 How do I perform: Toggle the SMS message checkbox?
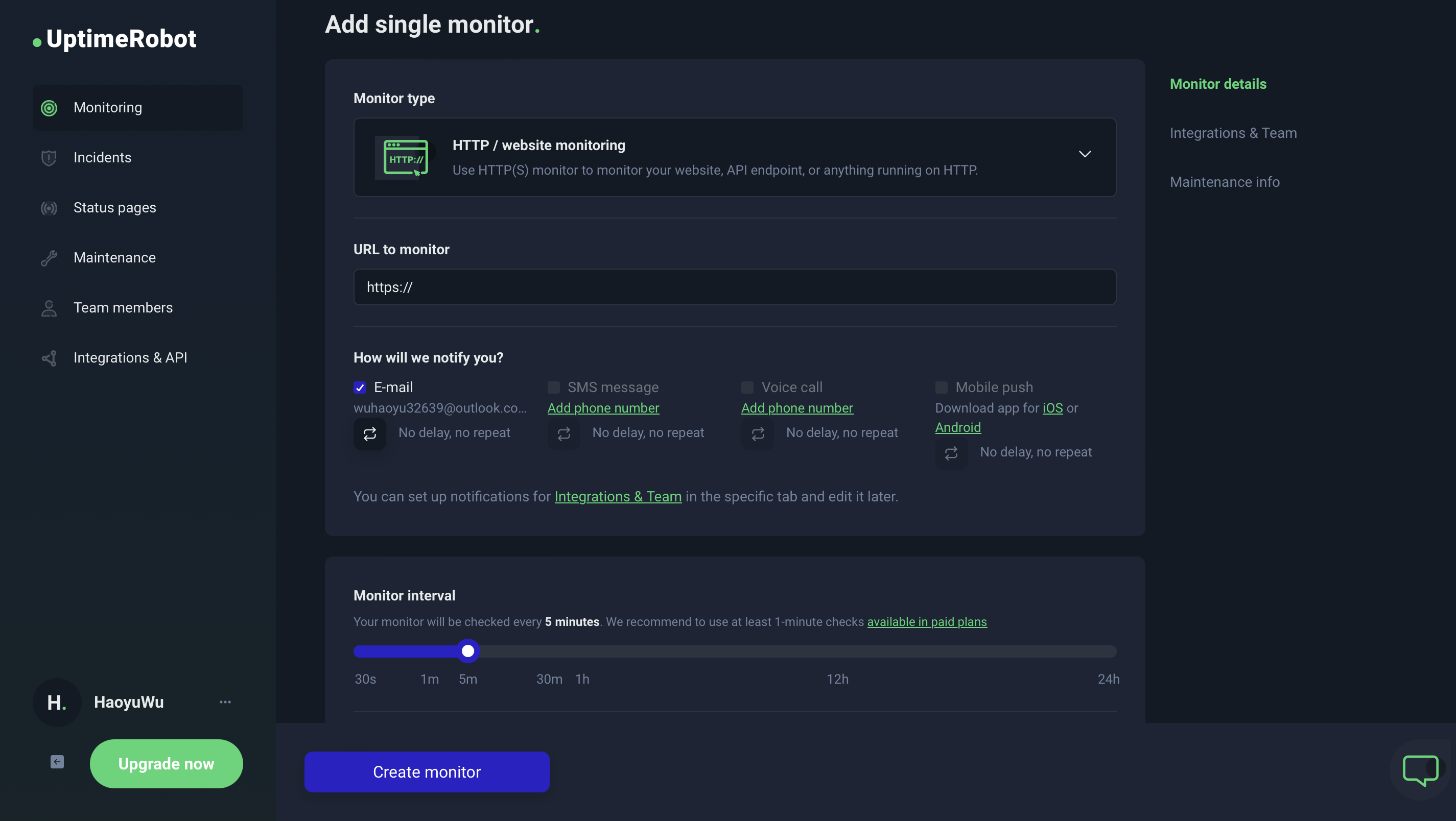point(553,387)
